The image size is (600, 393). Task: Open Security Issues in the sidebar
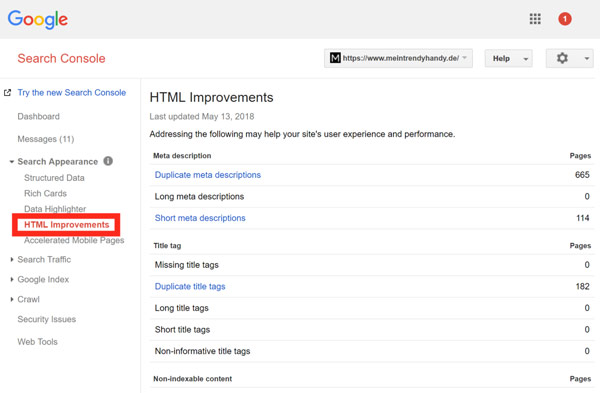point(47,319)
